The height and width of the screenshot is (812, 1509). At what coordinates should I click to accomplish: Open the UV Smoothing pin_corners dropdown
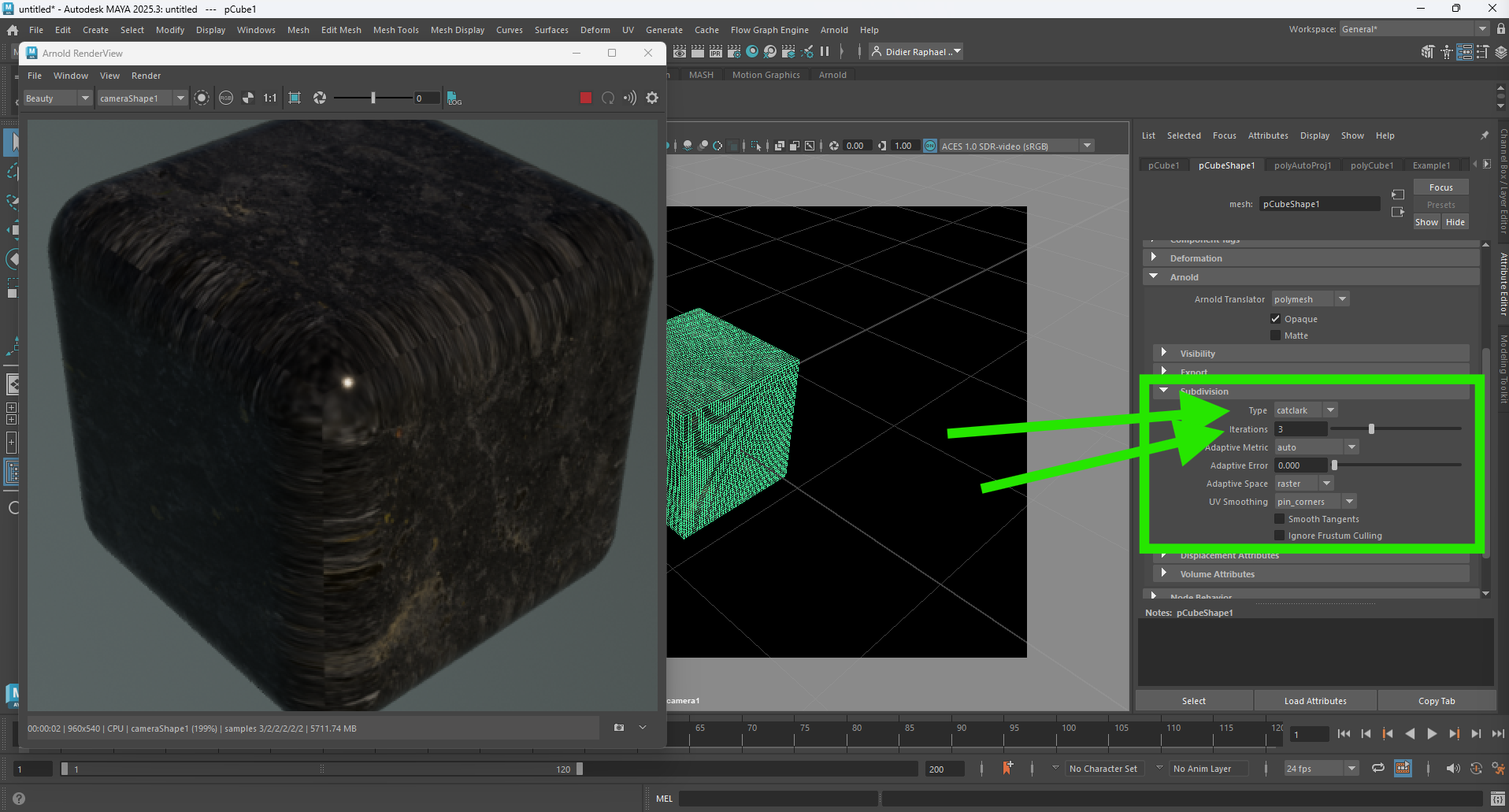1315,502
